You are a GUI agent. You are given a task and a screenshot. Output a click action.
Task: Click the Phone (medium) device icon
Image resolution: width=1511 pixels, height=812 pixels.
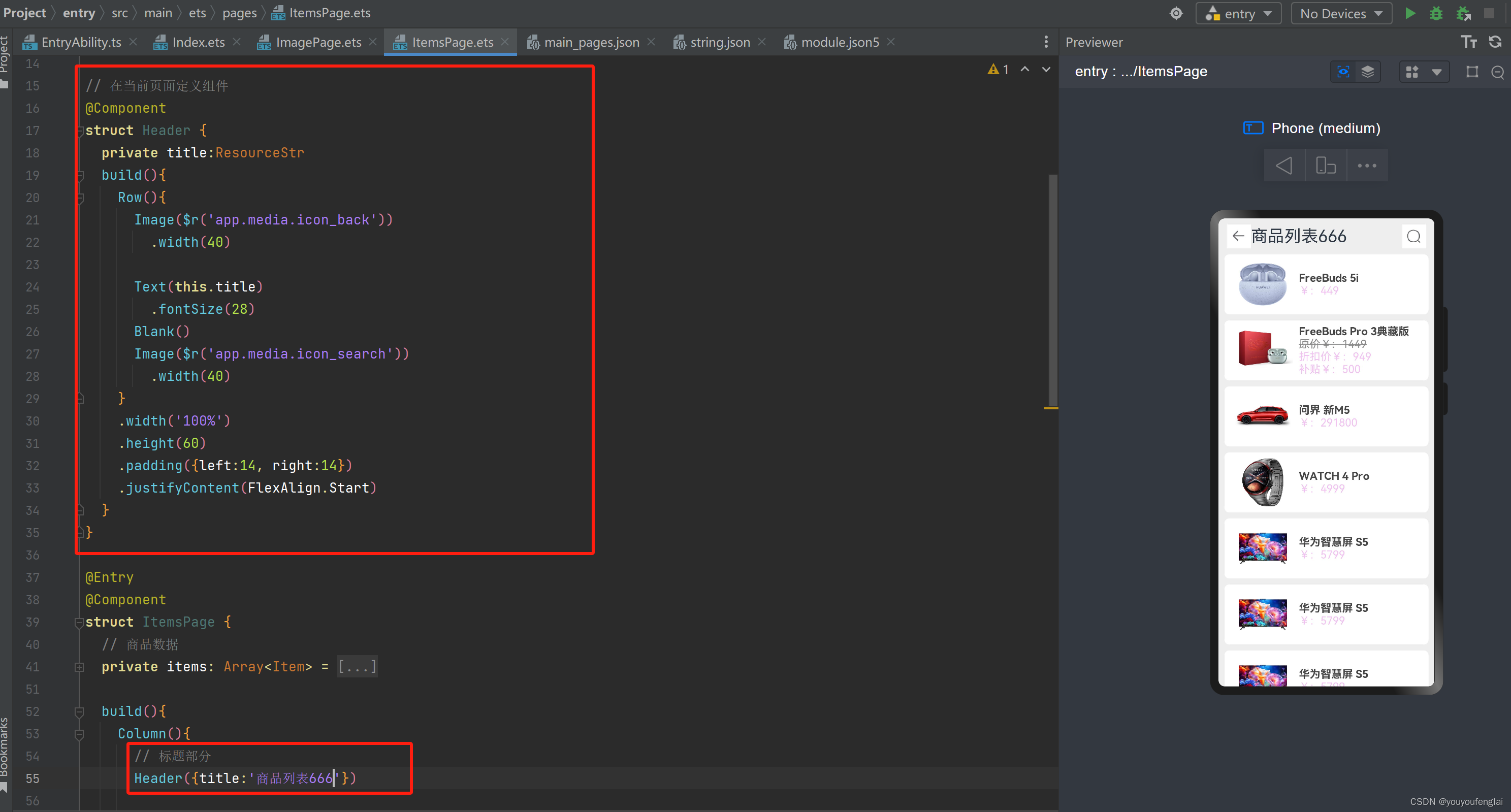pos(1253,128)
